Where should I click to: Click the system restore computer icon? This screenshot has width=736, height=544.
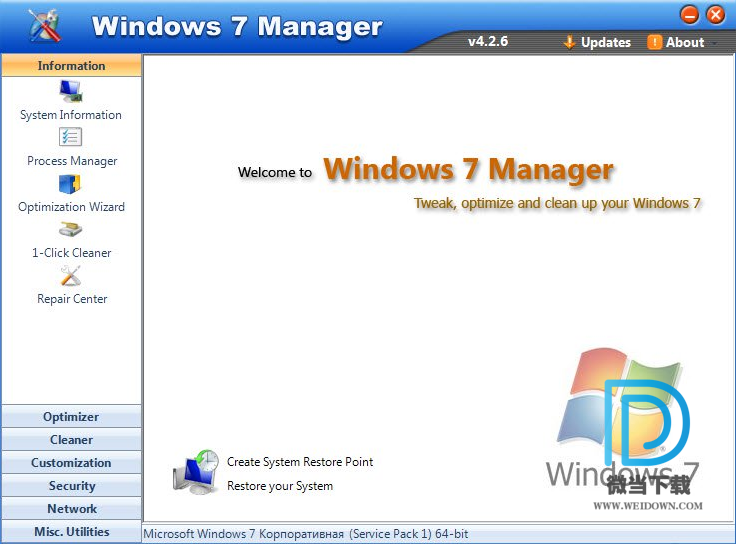pos(196,472)
